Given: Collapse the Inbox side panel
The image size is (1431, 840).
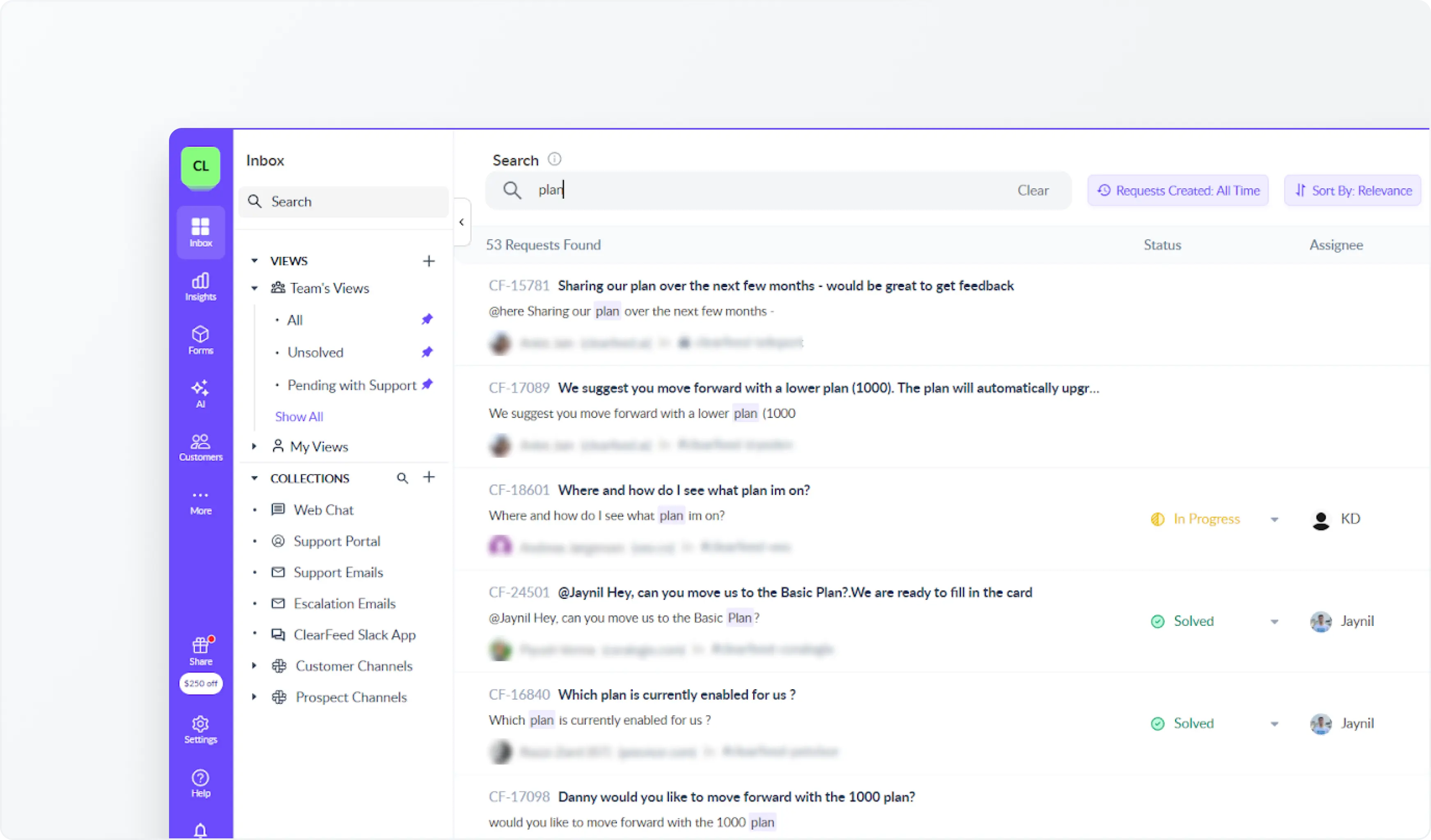Looking at the screenshot, I should tap(462, 222).
